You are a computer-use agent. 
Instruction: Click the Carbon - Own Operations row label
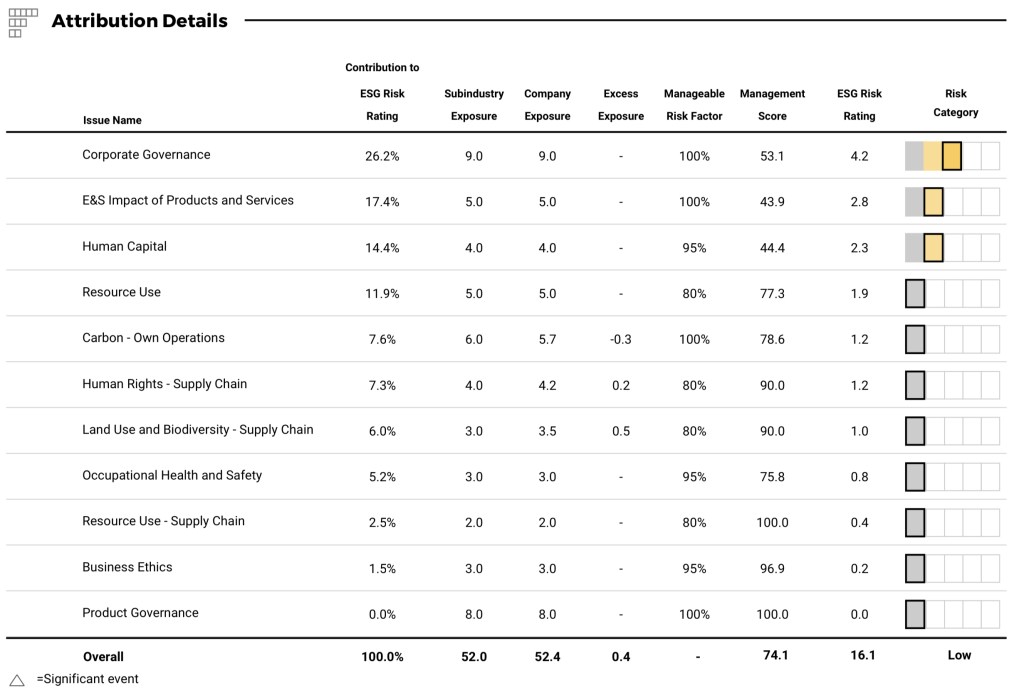click(x=153, y=338)
